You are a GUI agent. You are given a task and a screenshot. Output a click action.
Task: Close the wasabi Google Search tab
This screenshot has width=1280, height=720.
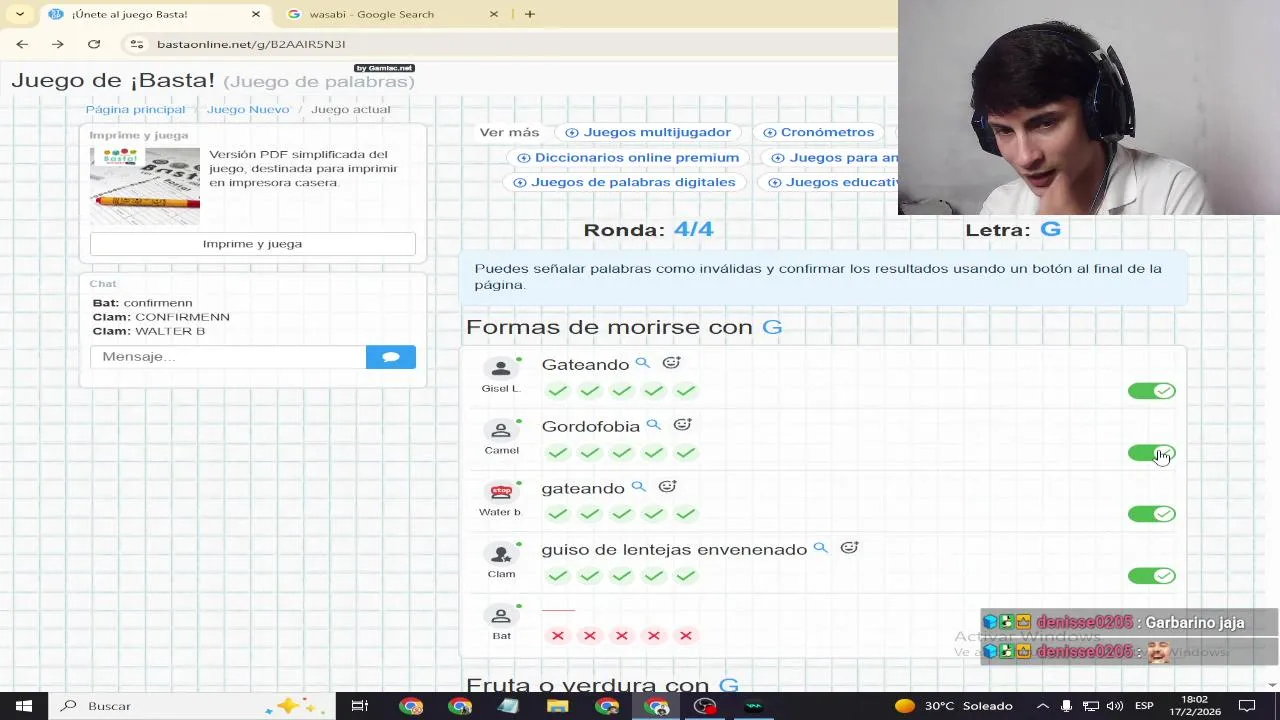tap(494, 14)
